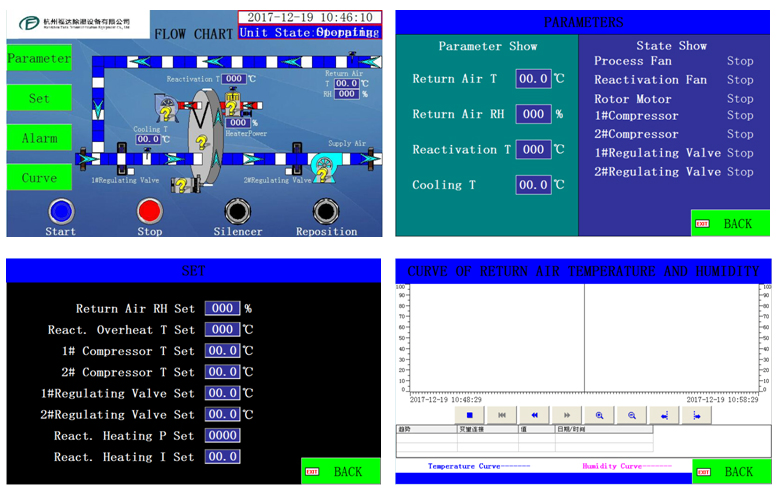The height and width of the screenshot is (493, 778).
Task: Click the supply air fan icon
Action: coord(326,165)
